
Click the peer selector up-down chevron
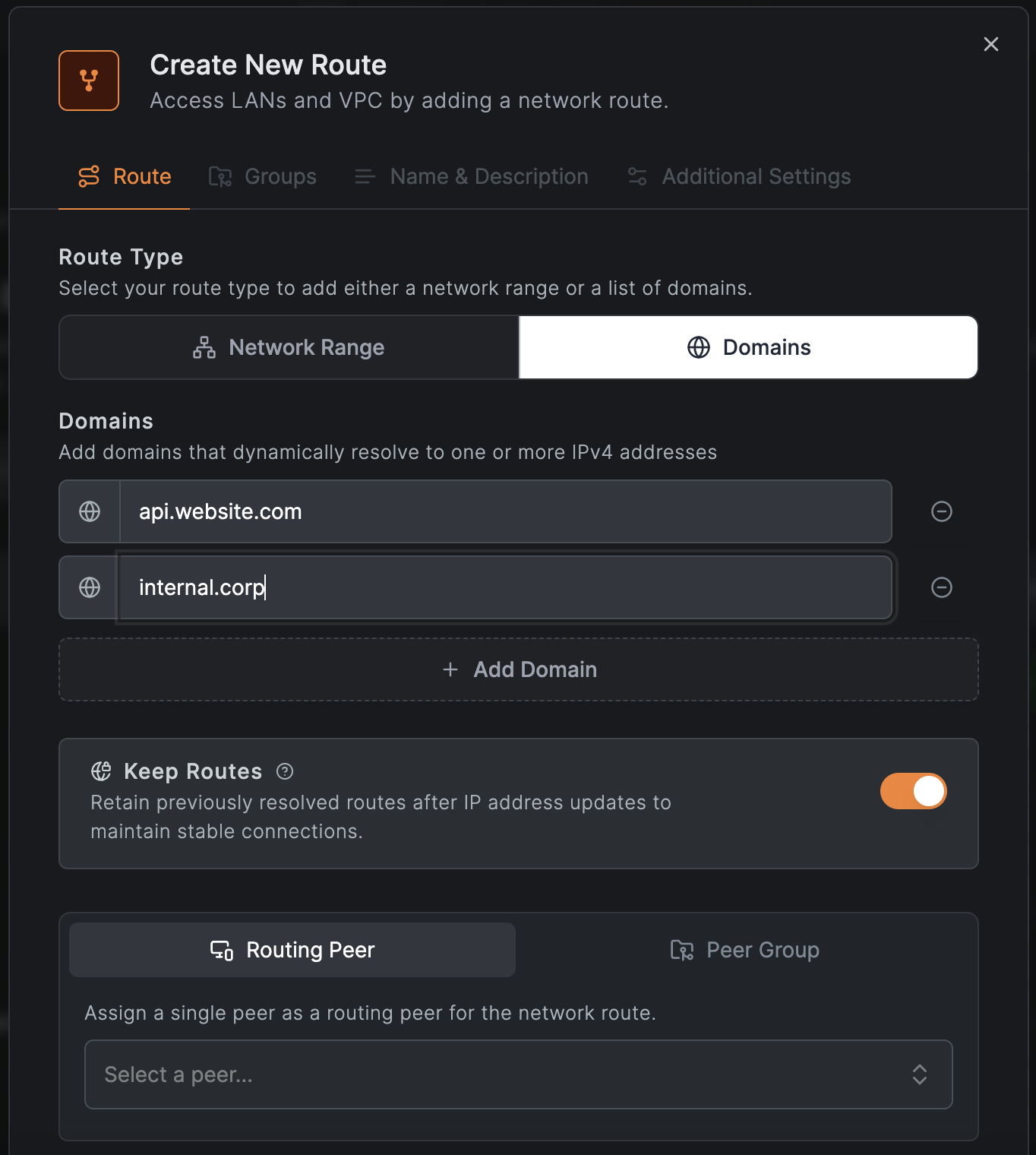(x=919, y=1074)
